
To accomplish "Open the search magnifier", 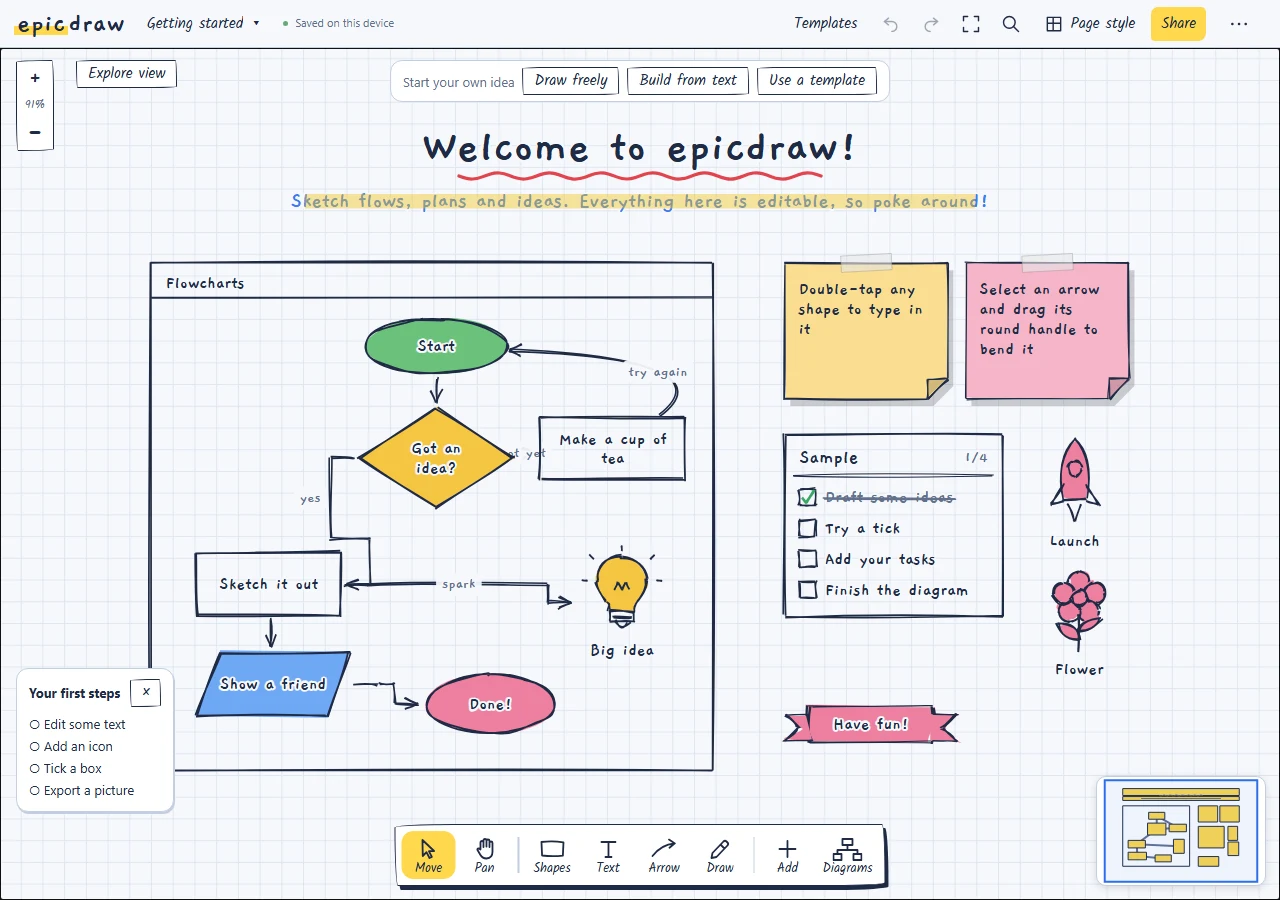I will 1011,24.
